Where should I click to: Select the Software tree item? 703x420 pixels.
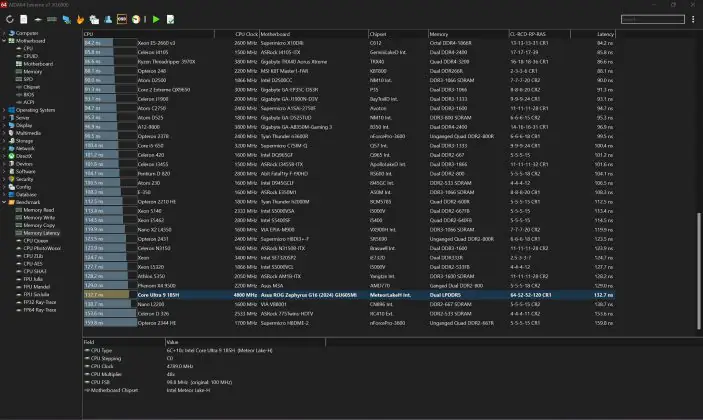(x=26, y=171)
